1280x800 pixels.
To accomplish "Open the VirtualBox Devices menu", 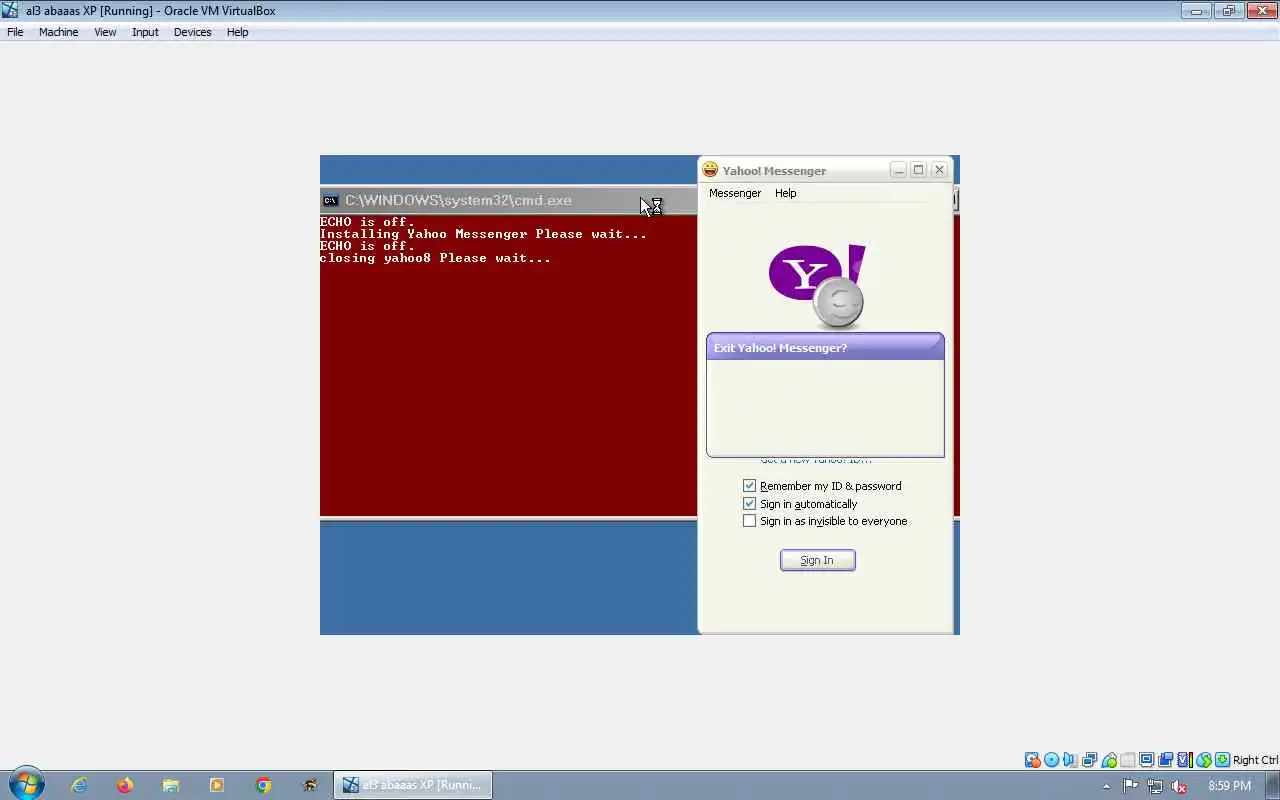I will (x=192, y=32).
